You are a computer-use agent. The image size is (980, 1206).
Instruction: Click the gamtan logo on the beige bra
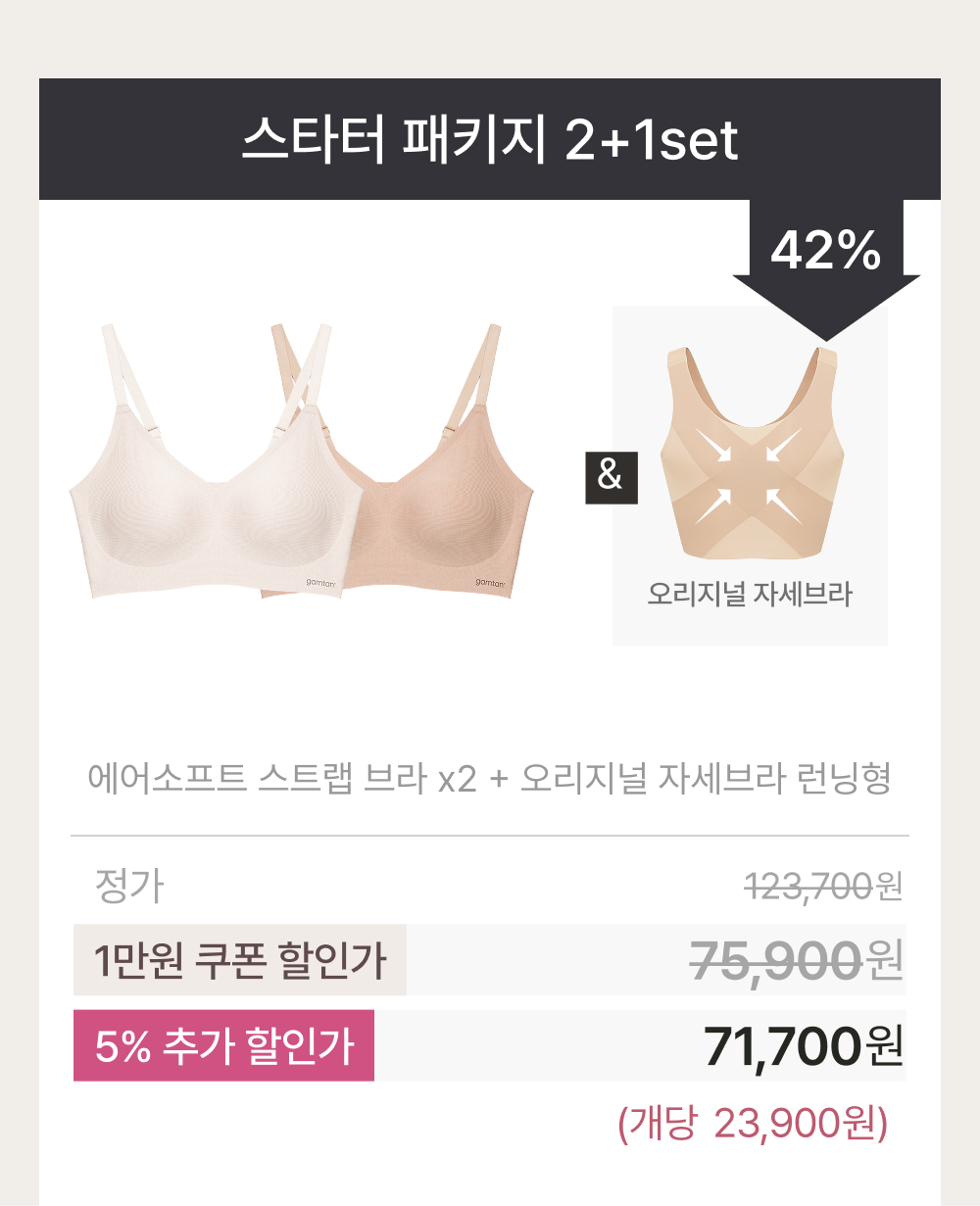491,582
